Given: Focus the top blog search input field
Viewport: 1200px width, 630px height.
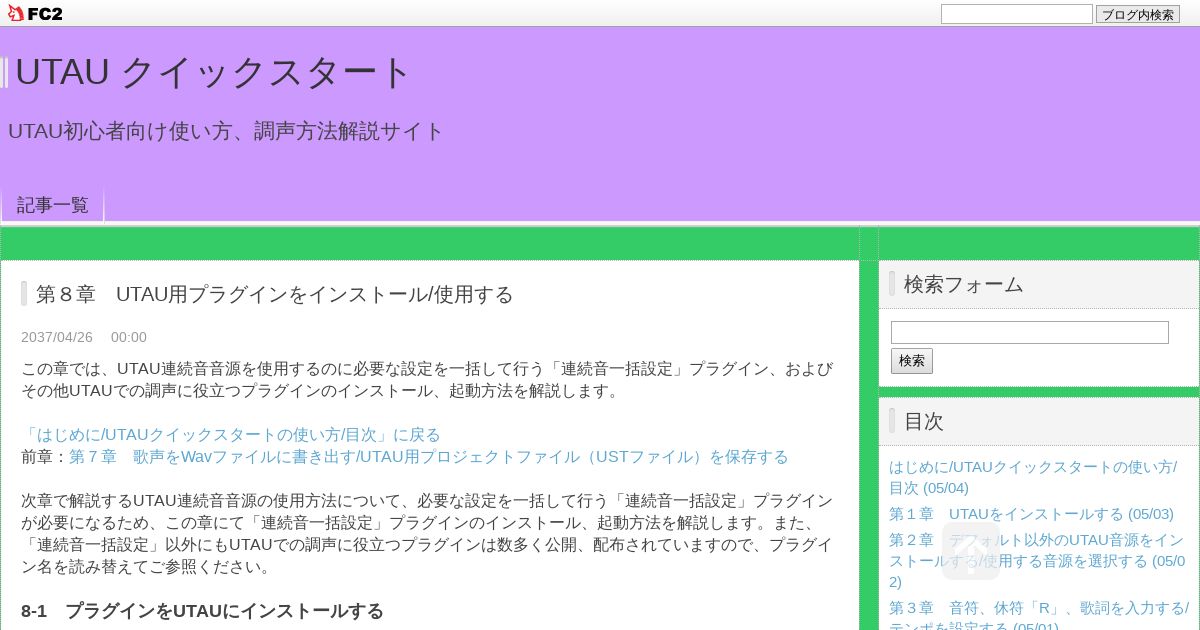Looking at the screenshot, I should click(1016, 14).
